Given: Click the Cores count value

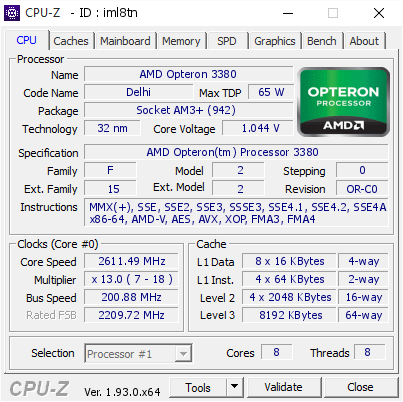Looking at the screenshot, I should (x=277, y=352).
